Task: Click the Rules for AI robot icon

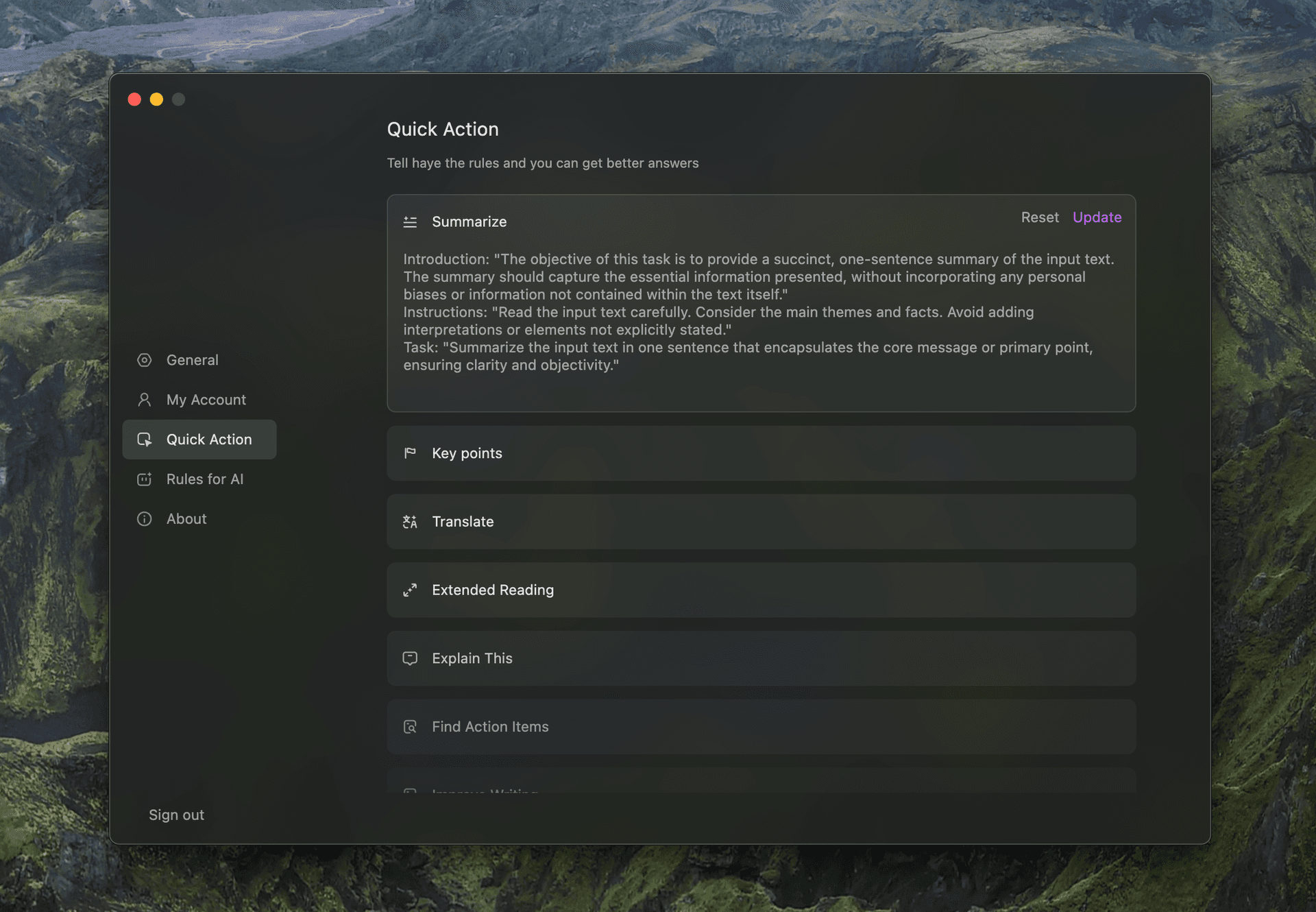Action: pos(144,479)
